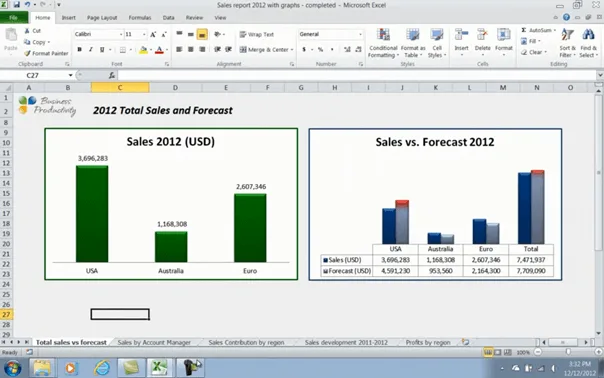Select column C header
604x378 pixels.
click(x=120, y=88)
